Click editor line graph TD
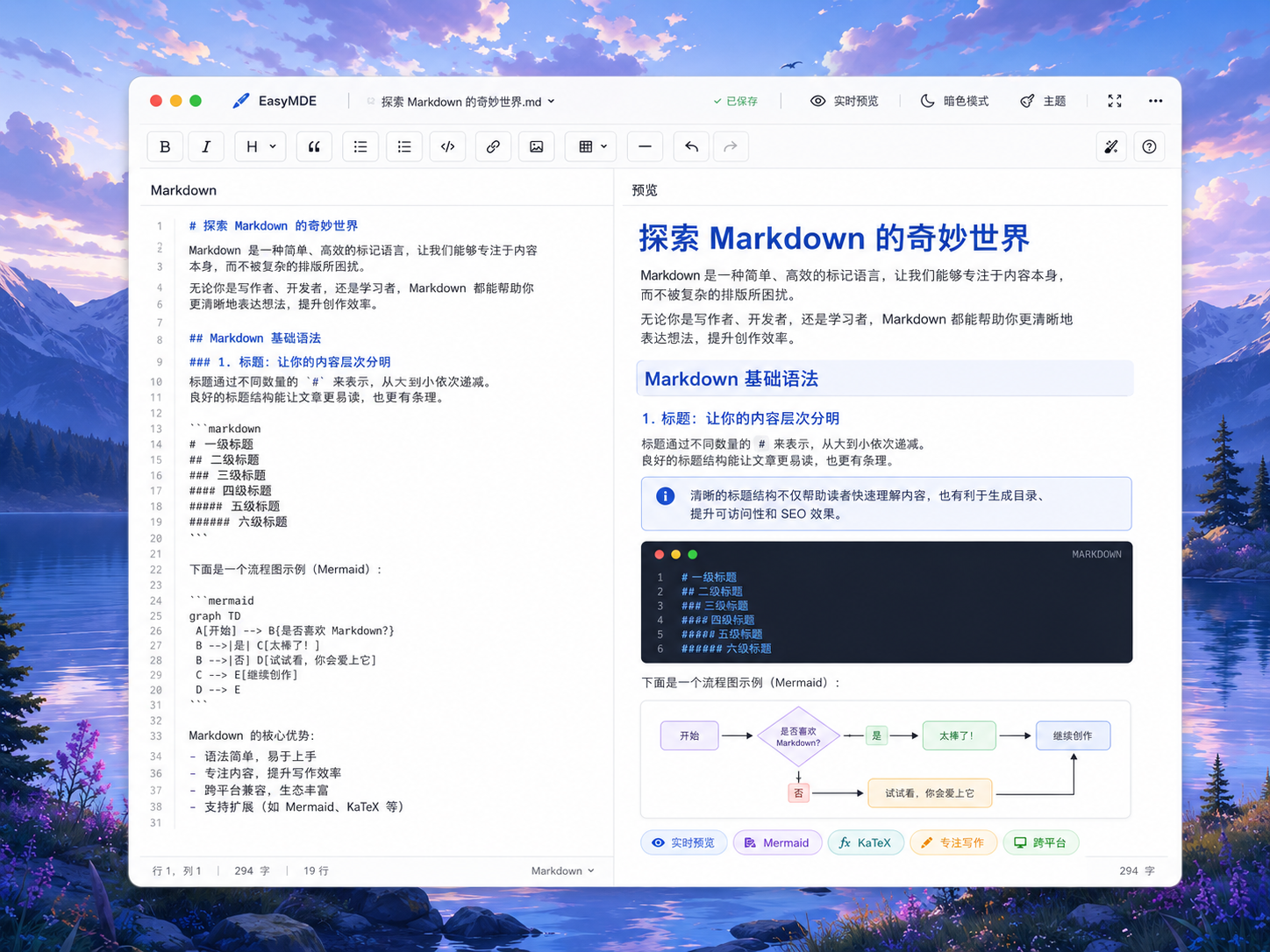The image size is (1270, 952). point(215,616)
